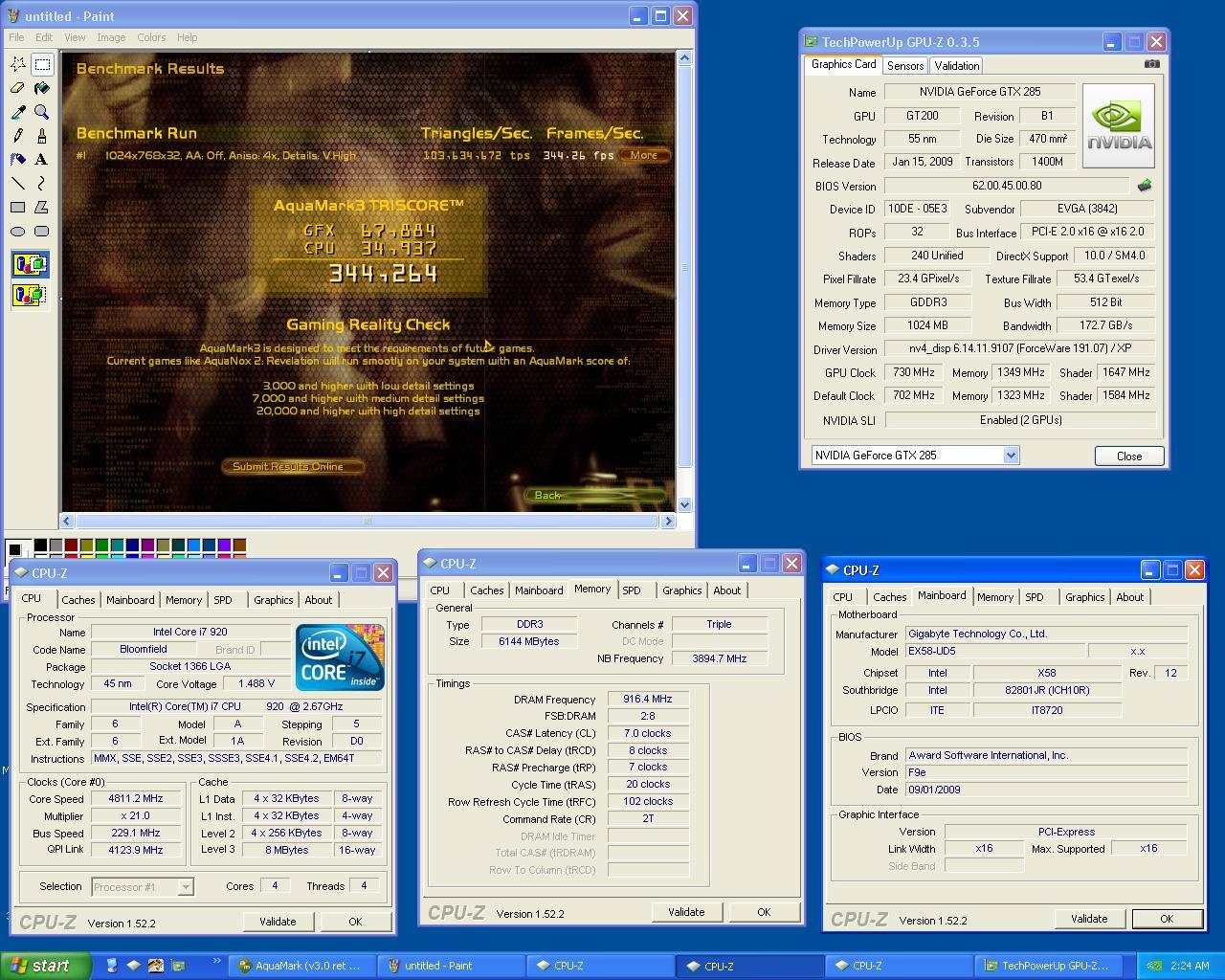This screenshot has height=980, width=1225.
Task: Switch to TechPowerUp GPU-Z from the taskbar
Action: coord(1048,966)
